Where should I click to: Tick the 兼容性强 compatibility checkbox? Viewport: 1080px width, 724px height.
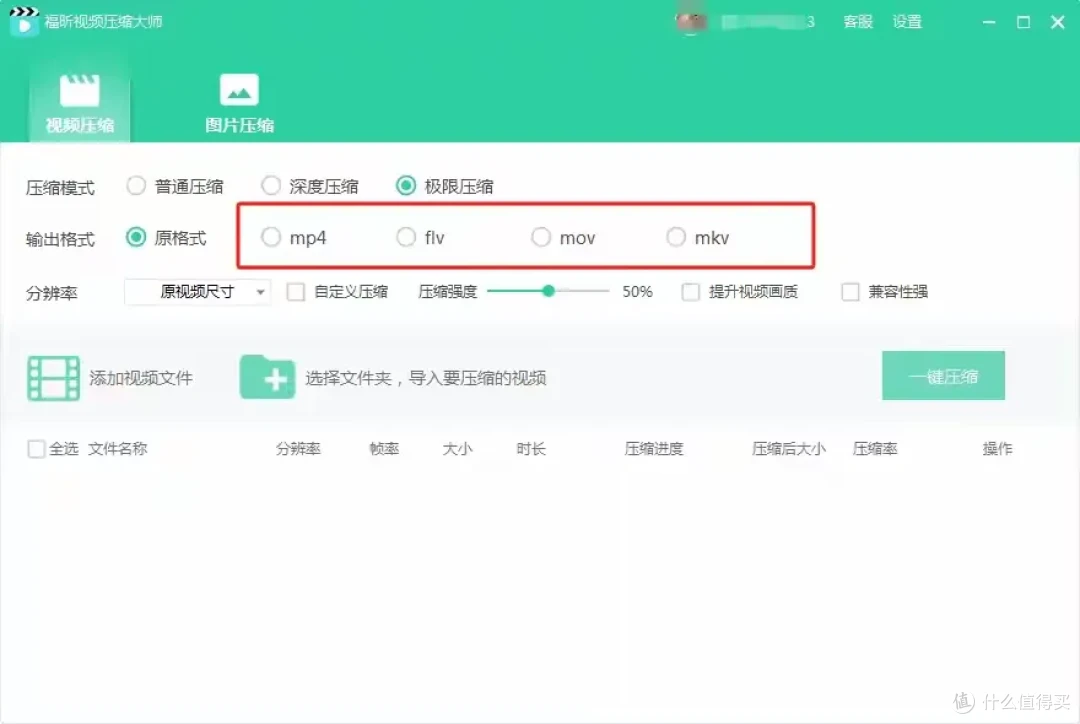[x=850, y=292]
